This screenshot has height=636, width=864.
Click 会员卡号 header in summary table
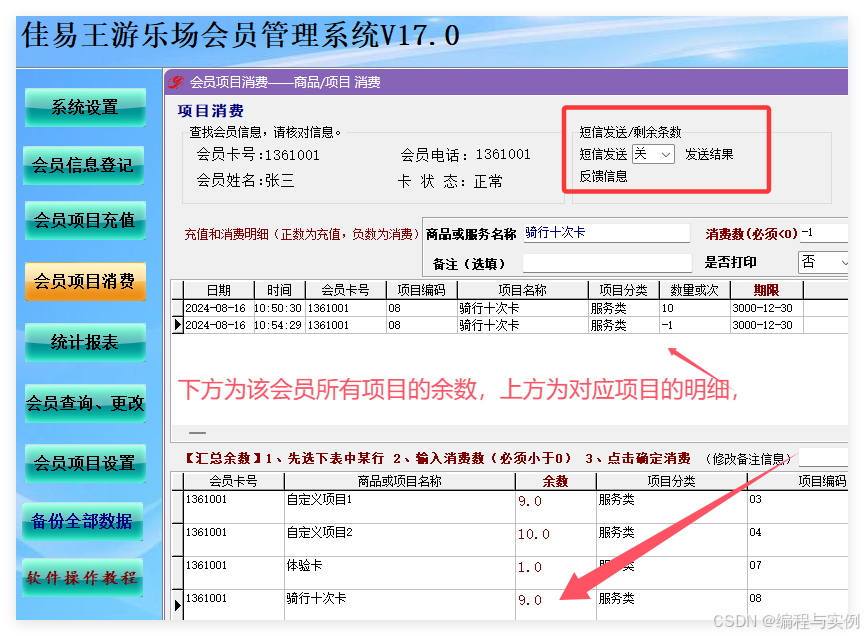[233, 481]
